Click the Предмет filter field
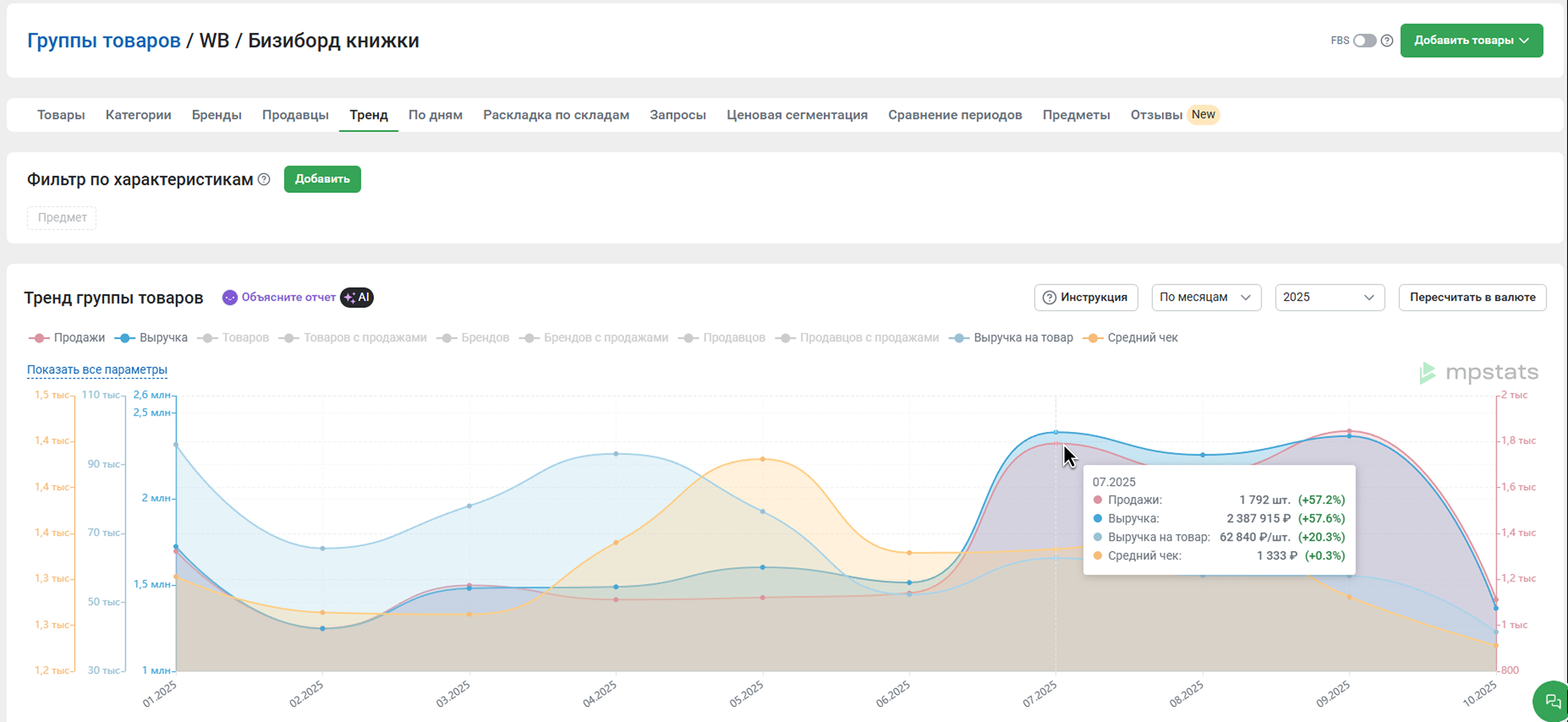Image resolution: width=1568 pixels, height=722 pixels. pyautogui.click(x=61, y=218)
